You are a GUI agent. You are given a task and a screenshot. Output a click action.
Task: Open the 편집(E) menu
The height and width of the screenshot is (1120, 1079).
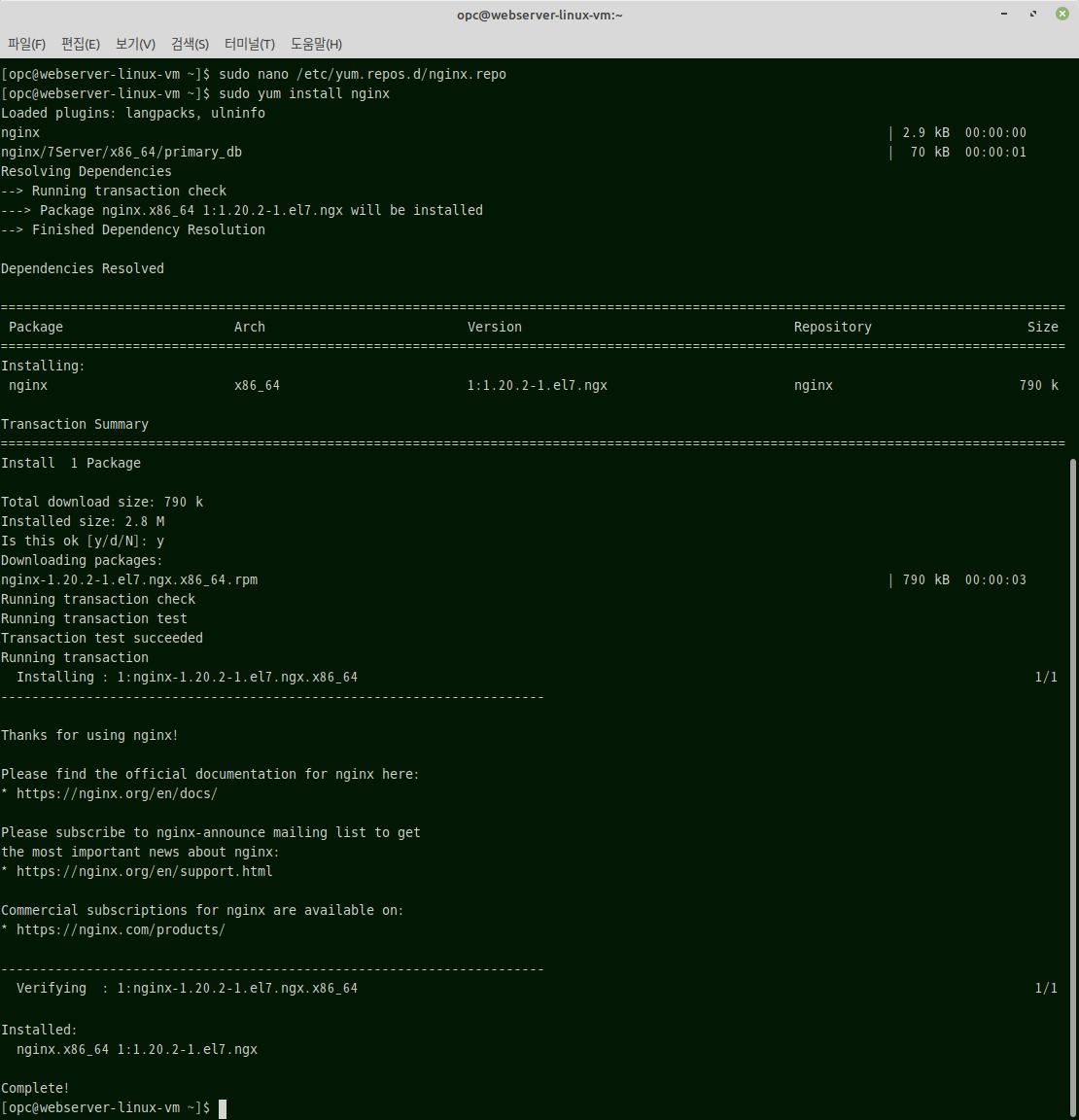[81, 45]
